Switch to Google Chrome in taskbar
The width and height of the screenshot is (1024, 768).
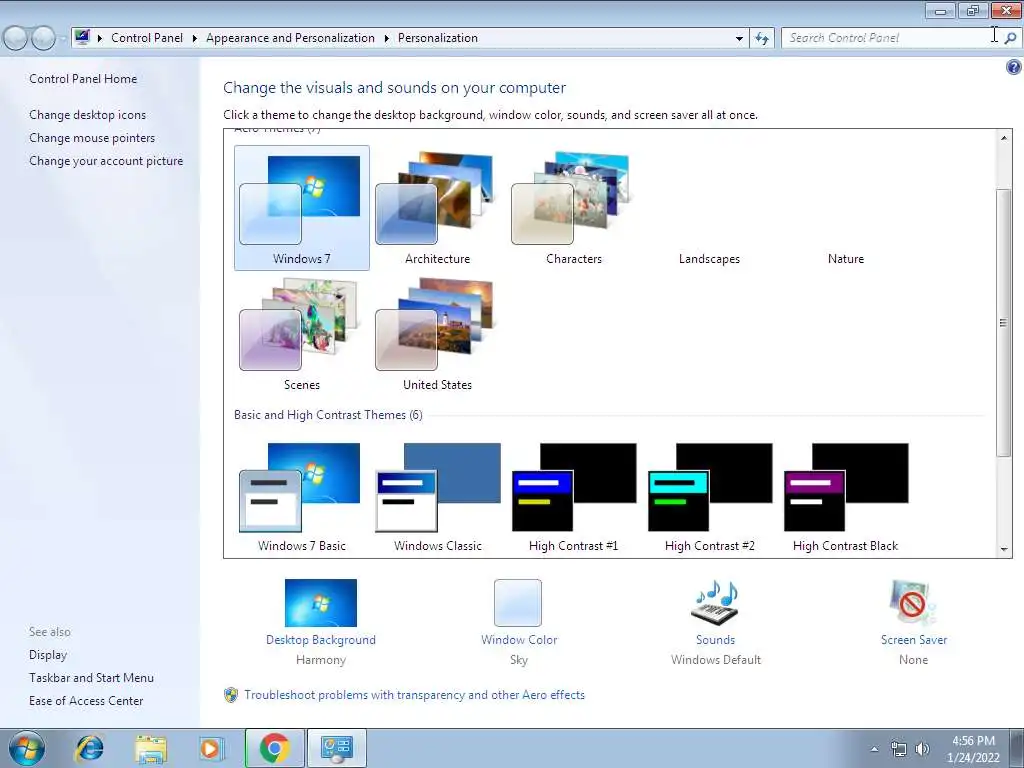(x=274, y=748)
